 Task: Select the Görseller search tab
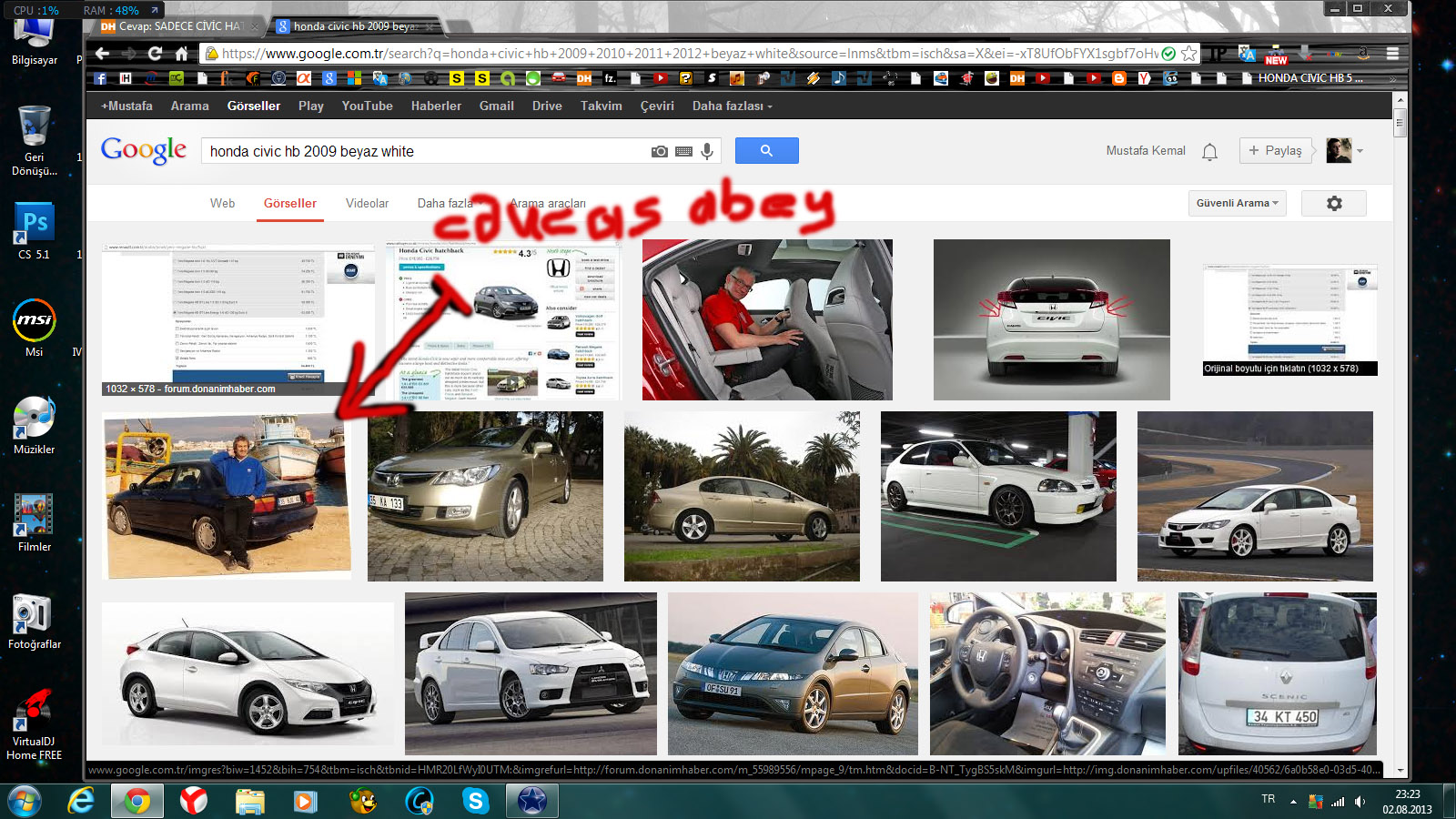(290, 203)
